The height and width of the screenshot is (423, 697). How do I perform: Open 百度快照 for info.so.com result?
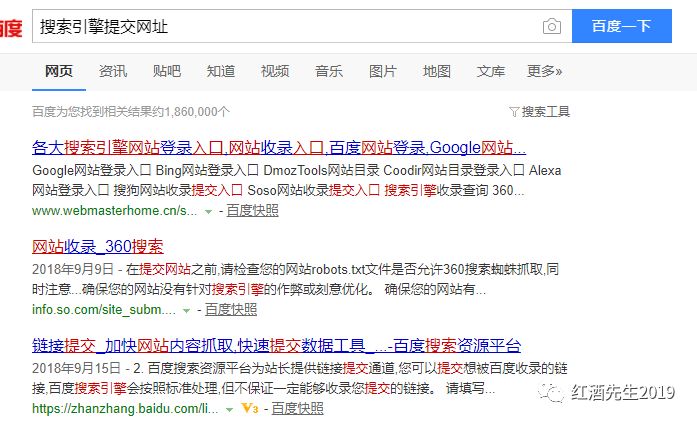tap(231, 309)
